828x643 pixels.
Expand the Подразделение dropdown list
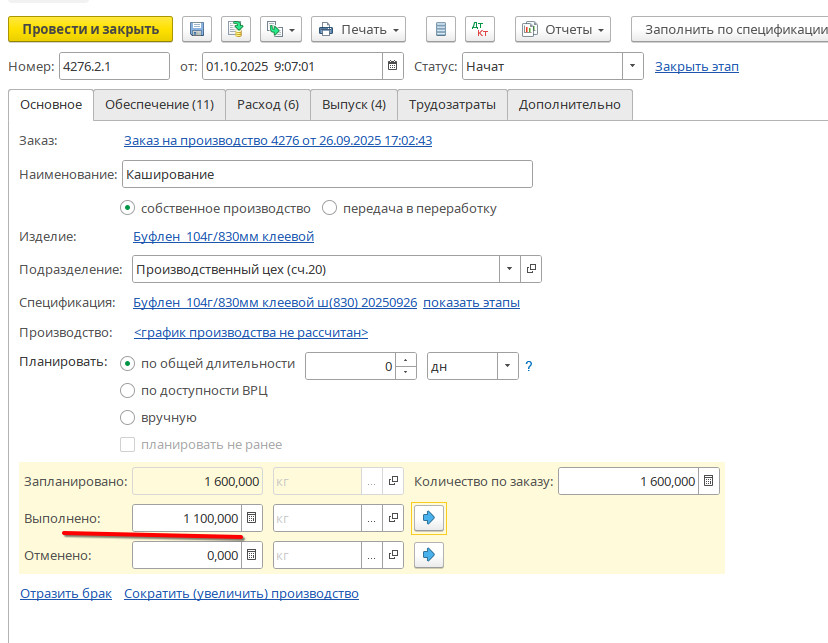[x=510, y=269]
